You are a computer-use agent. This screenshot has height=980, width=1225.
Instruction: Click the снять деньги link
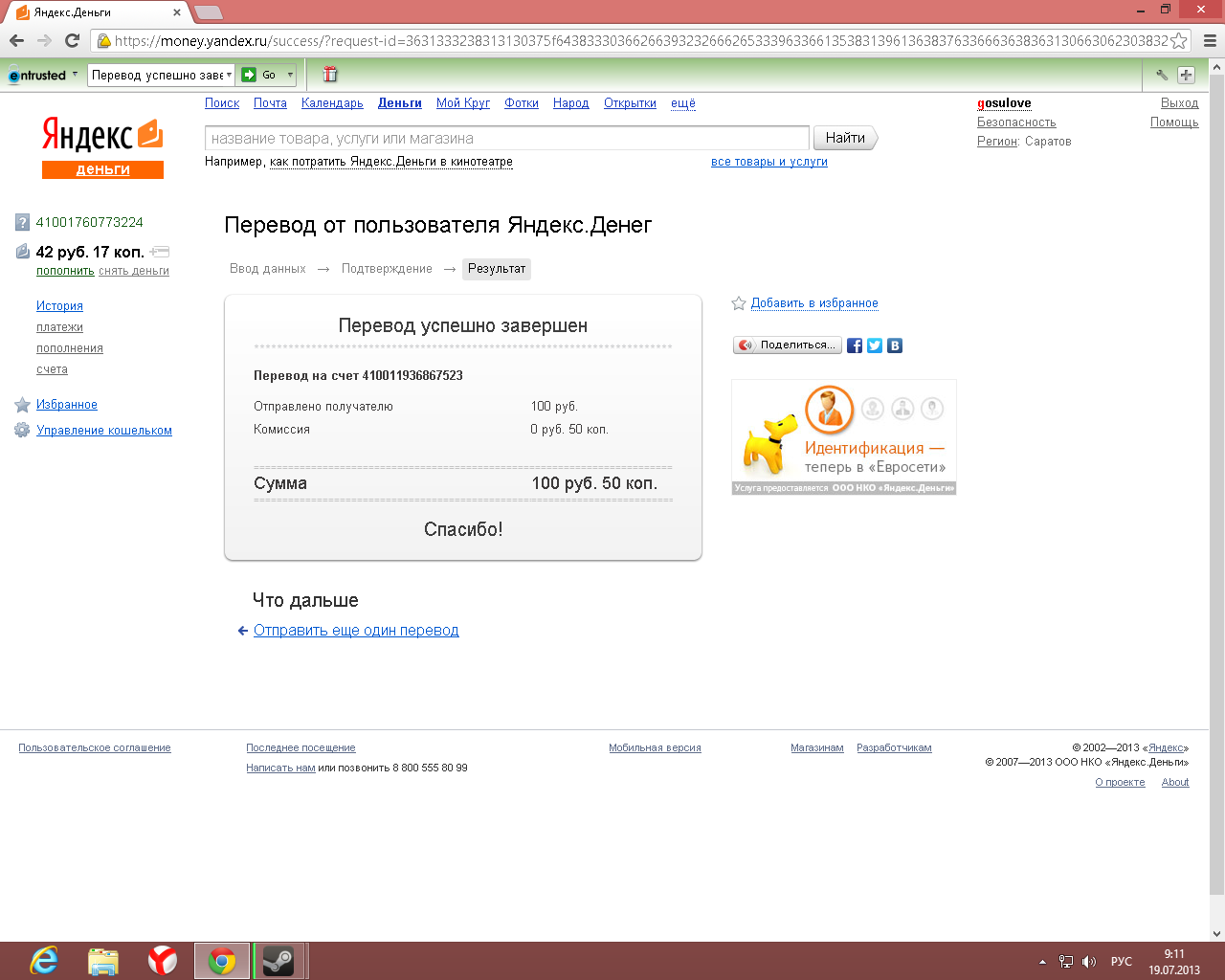[x=134, y=271]
